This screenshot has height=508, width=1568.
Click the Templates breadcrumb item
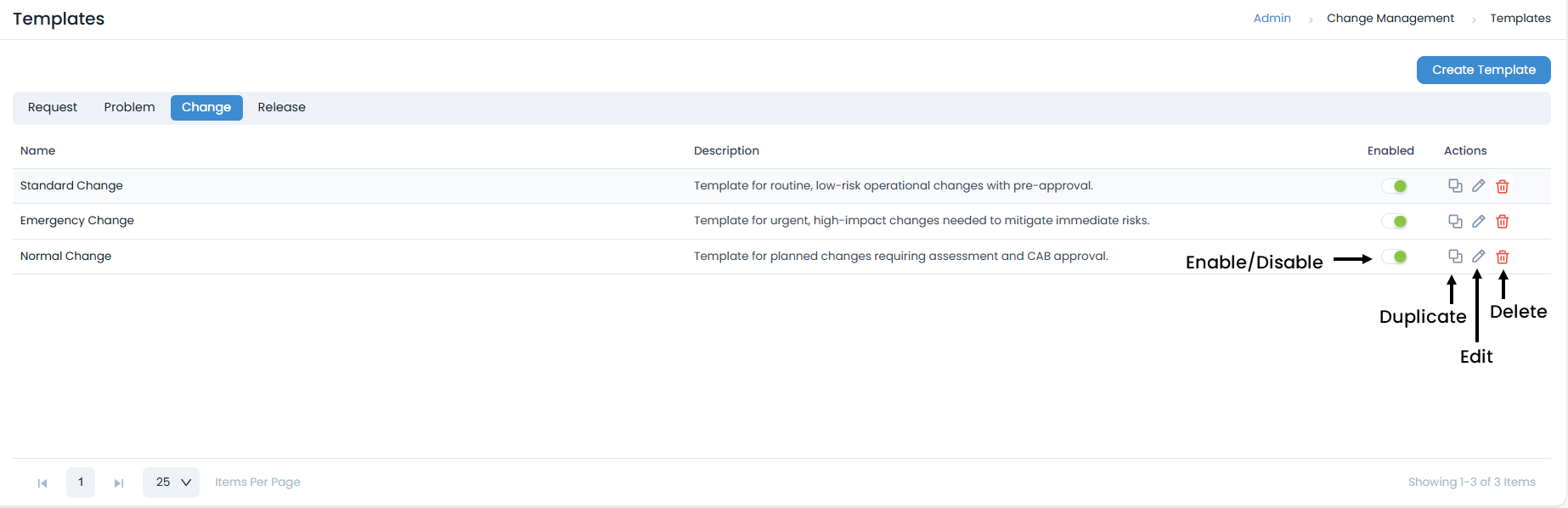[1520, 19]
